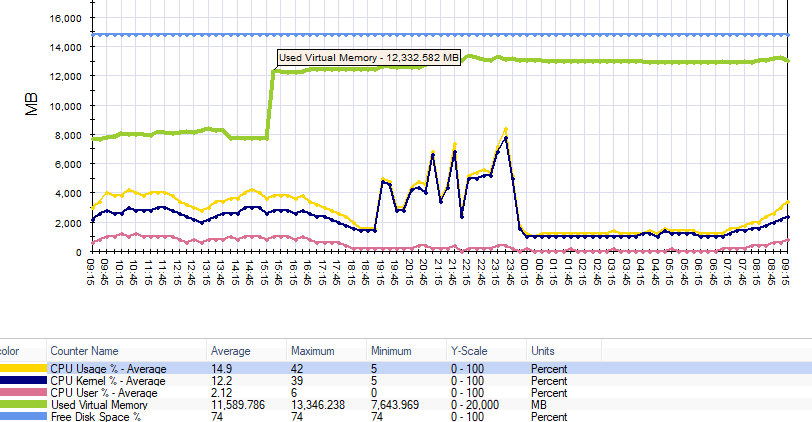This screenshot has width=812, height=422.
Task: Click the Maximum column header
Action: [x=313, y=351]
